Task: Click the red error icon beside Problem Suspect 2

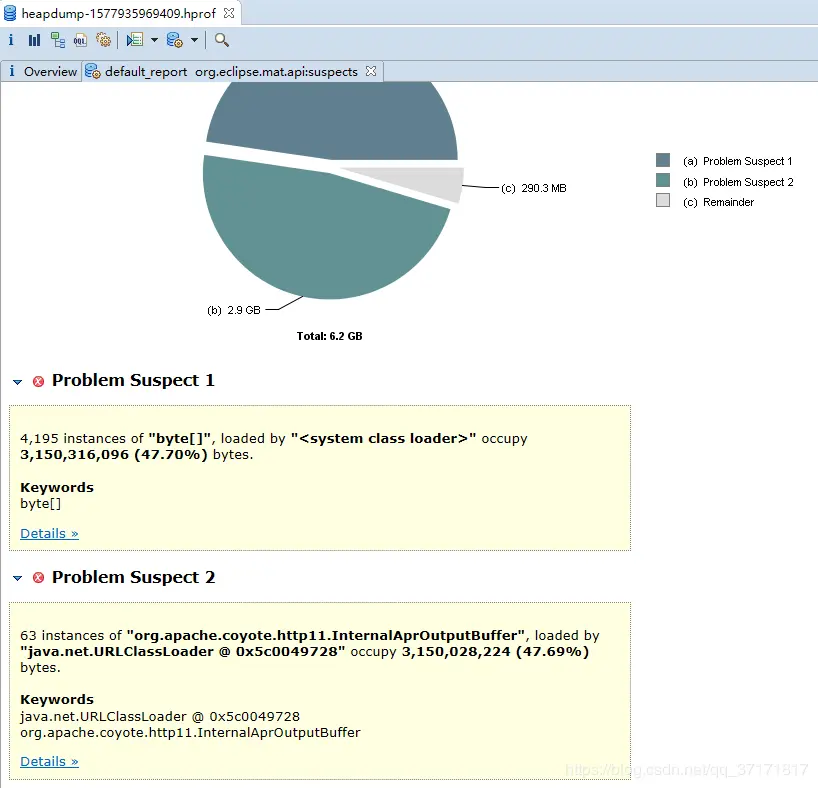Action: (x=38, y=578)
